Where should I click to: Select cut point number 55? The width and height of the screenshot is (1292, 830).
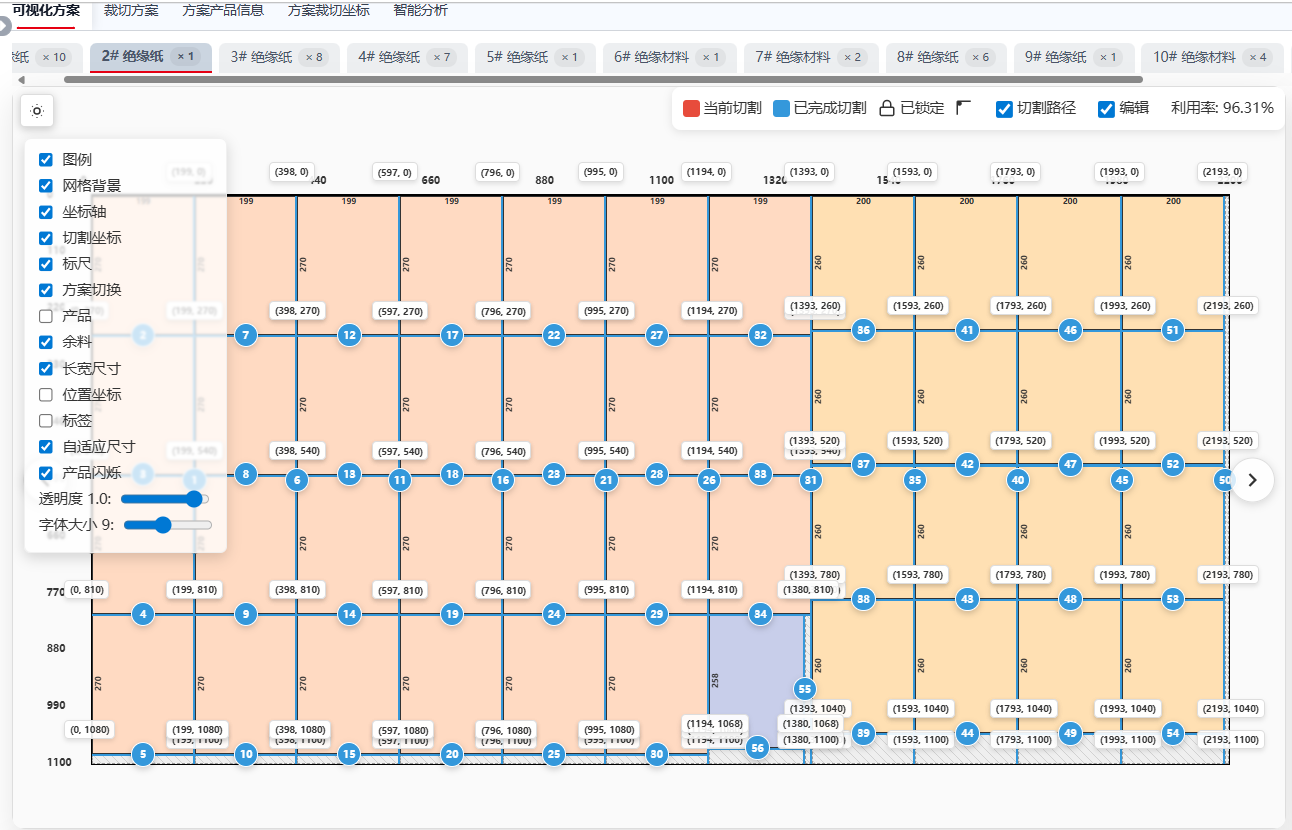coord(805,689)
